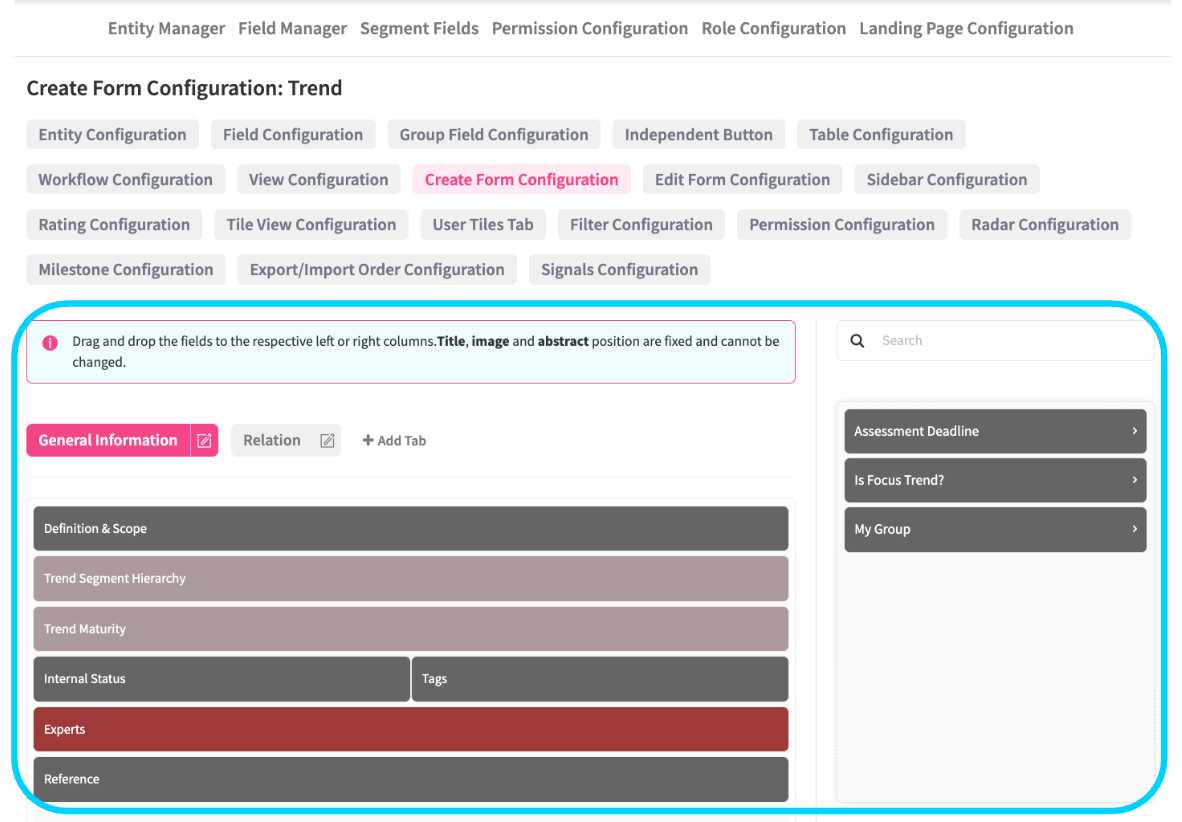Click into the Search input field
This screenshot has width=1182, height=822.
1010,341
